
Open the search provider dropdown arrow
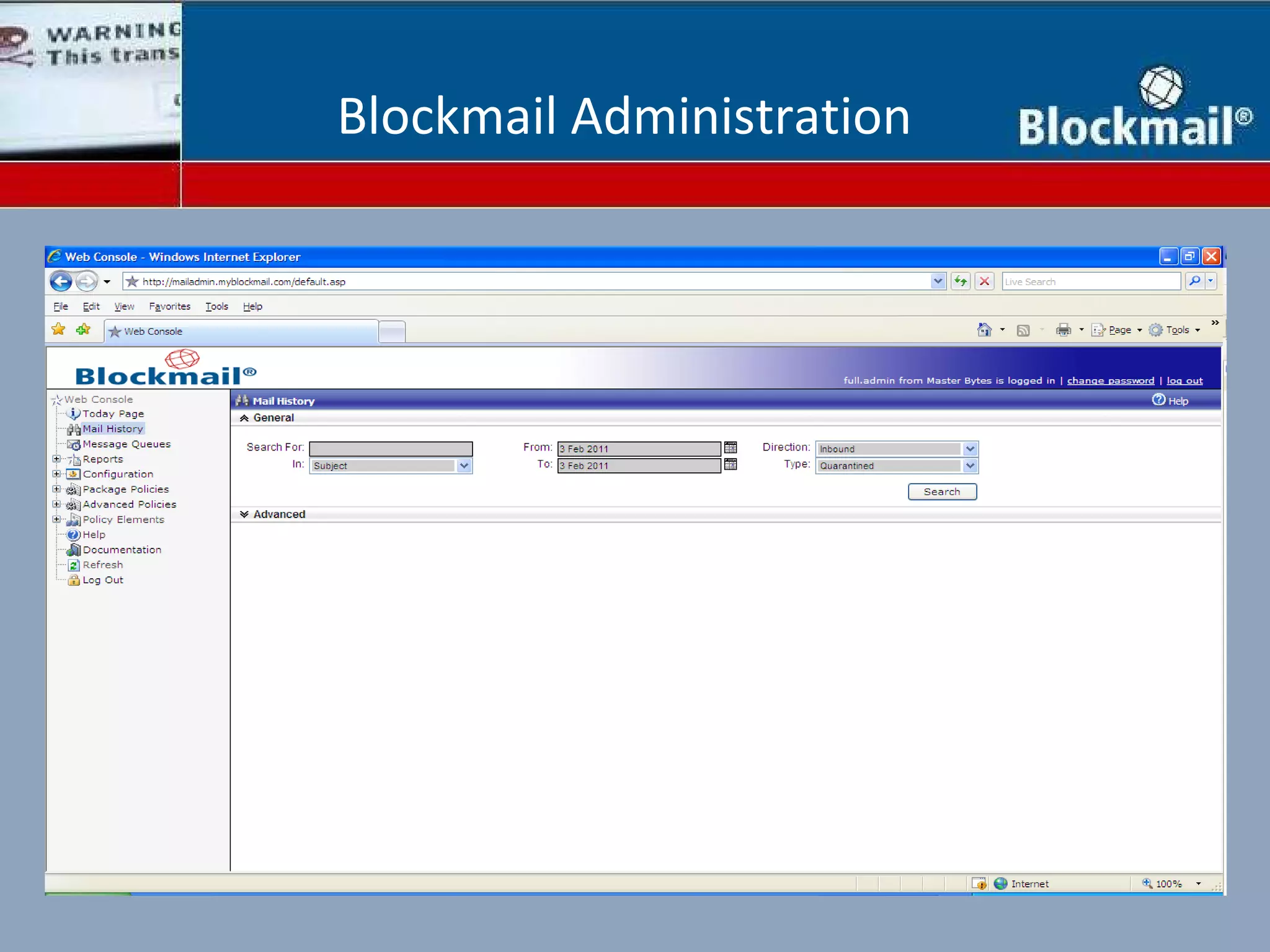pos(1210,281)
